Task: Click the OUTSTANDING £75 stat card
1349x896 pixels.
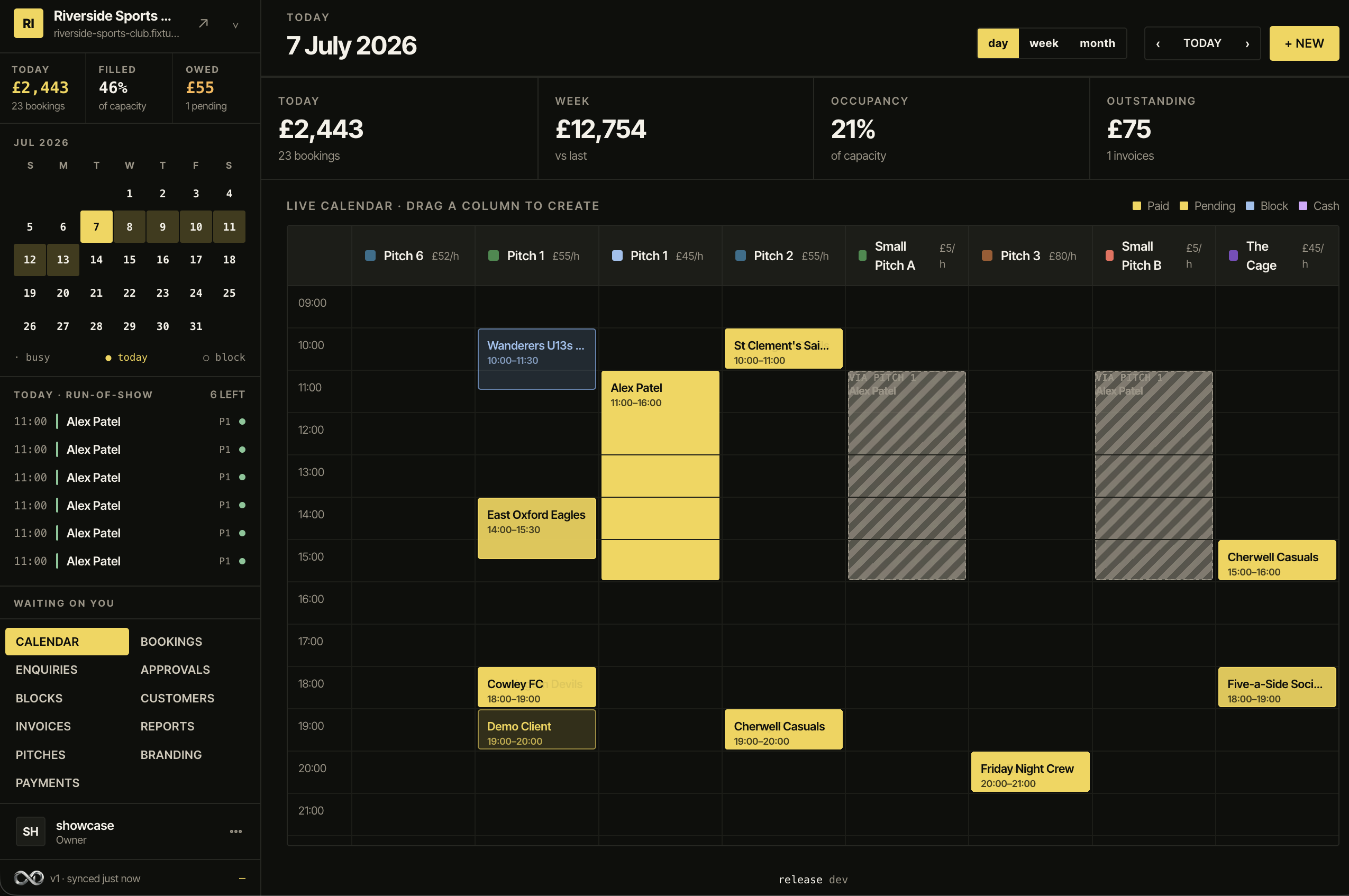Action: point(1219,129)
